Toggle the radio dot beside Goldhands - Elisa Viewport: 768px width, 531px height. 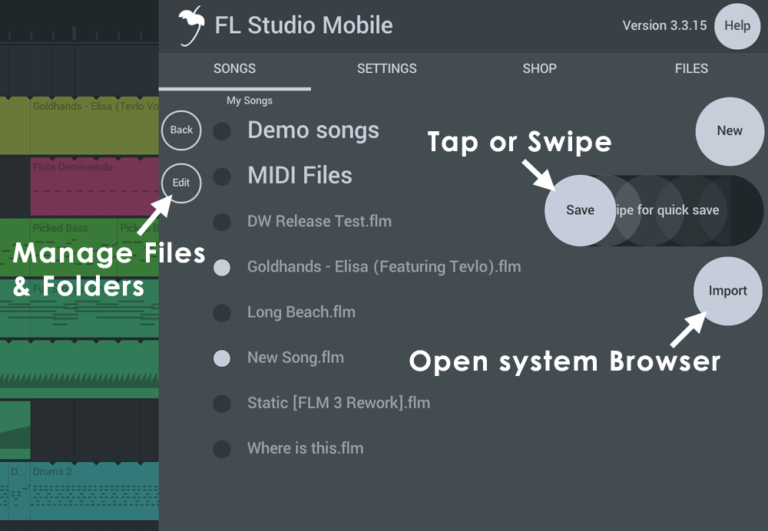coord(222,267)
